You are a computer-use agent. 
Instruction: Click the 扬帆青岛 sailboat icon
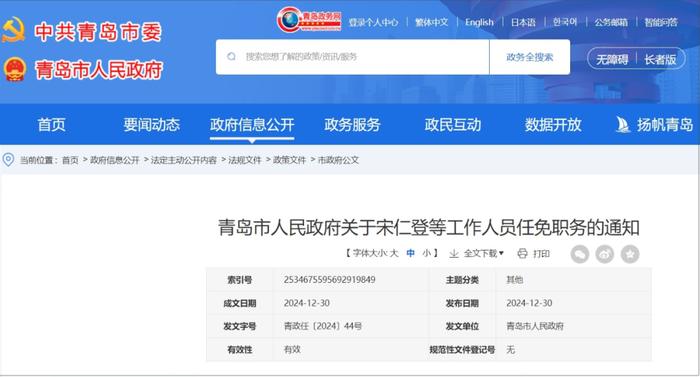coord(623,124)
